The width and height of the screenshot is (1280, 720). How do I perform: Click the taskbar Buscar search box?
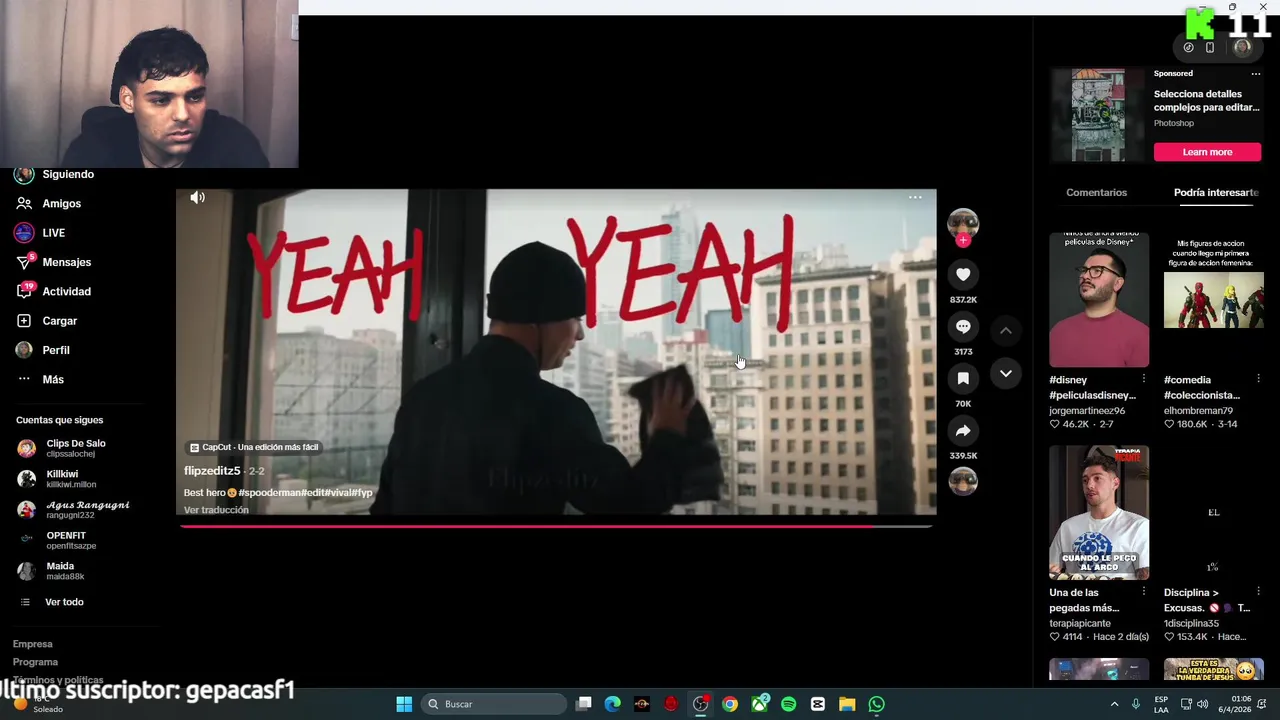(x=495, y=704)
